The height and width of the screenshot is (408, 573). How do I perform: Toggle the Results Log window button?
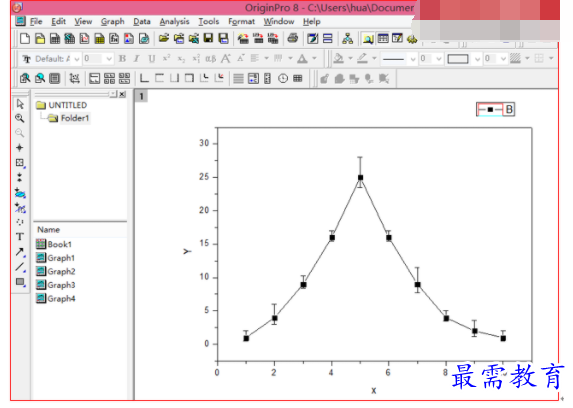coord(383,38)
